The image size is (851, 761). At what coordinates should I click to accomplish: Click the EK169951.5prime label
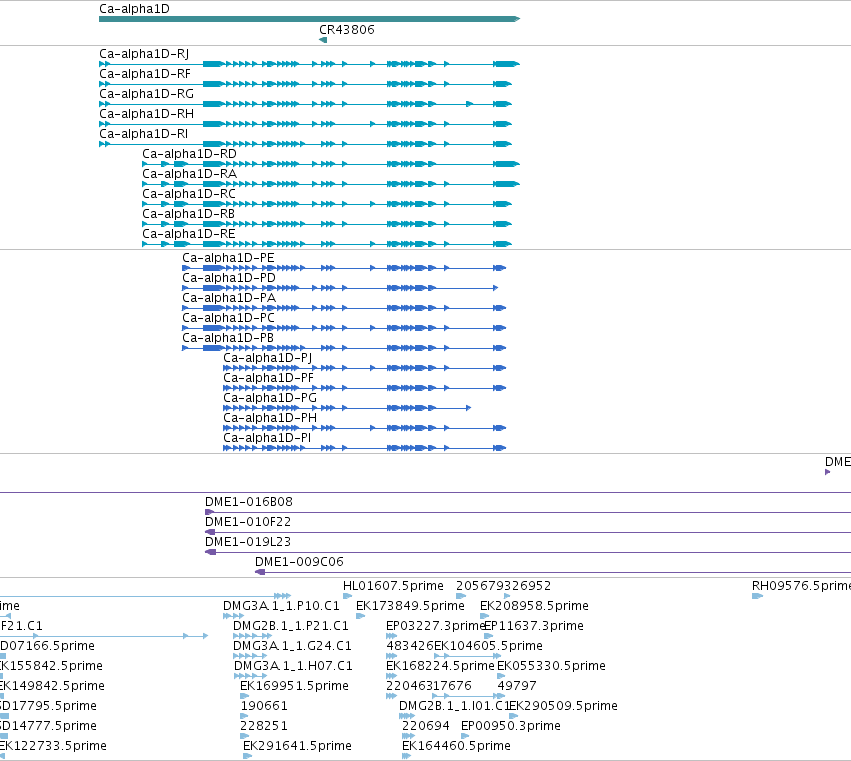click(x=294, y=687)
